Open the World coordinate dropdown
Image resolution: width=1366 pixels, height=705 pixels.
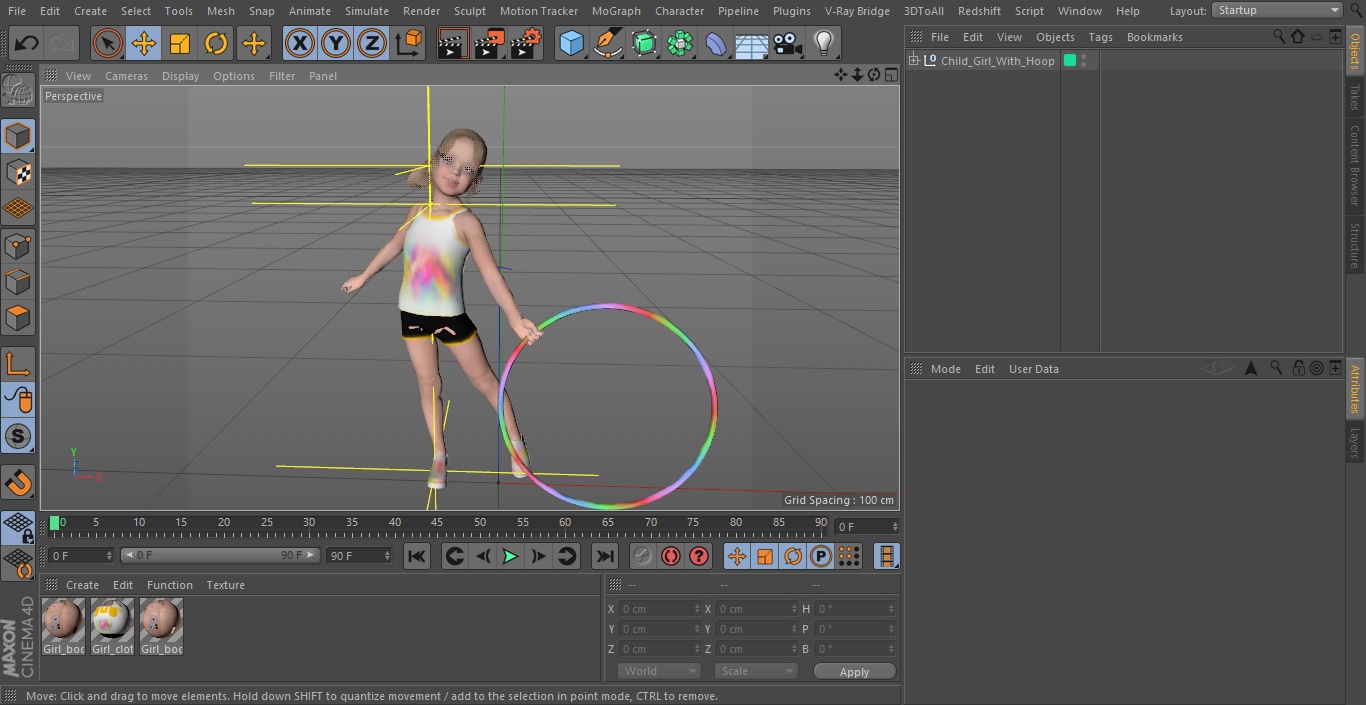[659, 671]
